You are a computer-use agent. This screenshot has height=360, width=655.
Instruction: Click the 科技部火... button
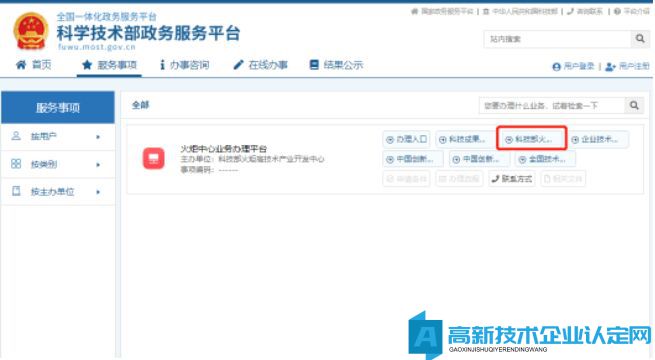pos(531,139)
